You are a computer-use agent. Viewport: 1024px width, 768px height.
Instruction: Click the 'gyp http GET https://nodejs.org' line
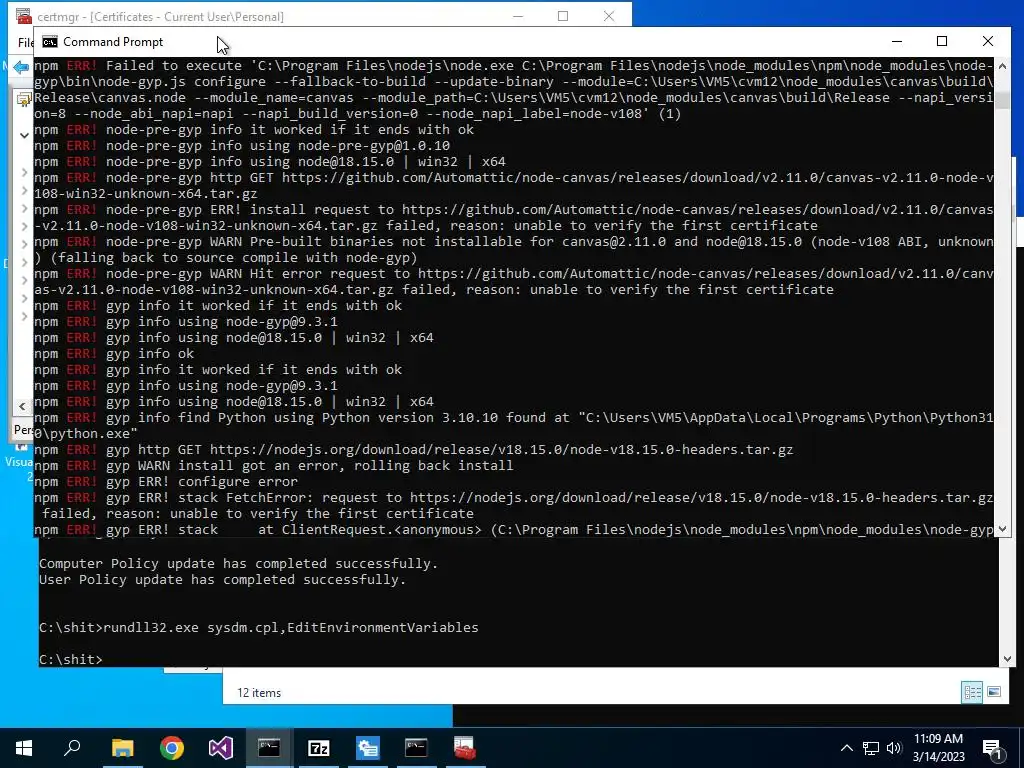[413, 449]
